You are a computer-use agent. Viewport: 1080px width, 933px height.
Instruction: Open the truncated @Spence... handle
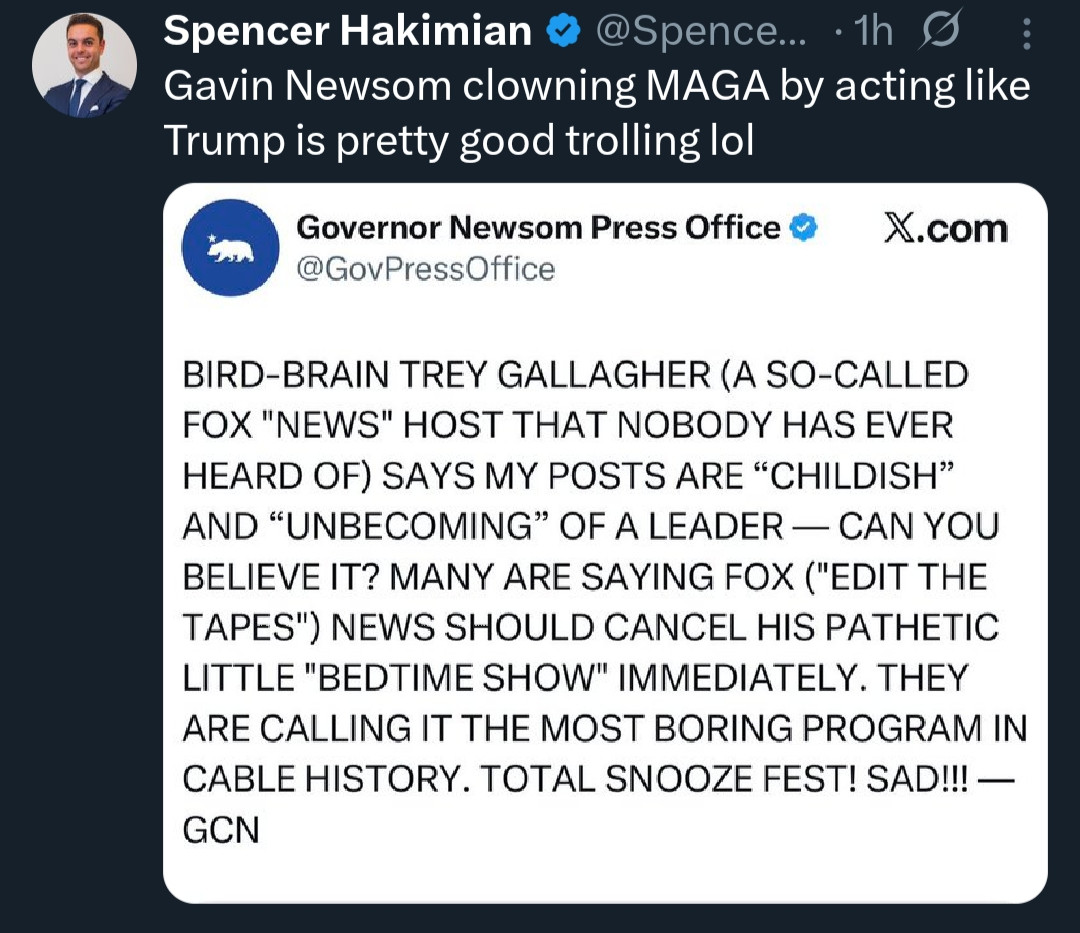tap(700, 32)
